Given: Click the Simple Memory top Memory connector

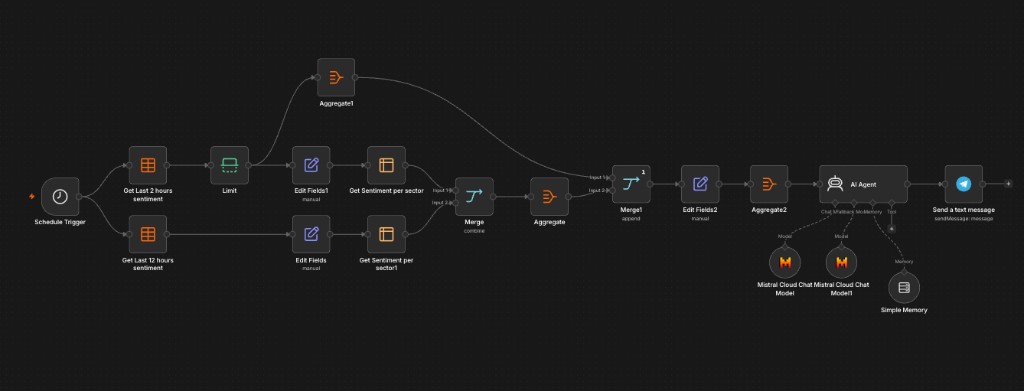Looking at the screenshot, I should (904, 271).
